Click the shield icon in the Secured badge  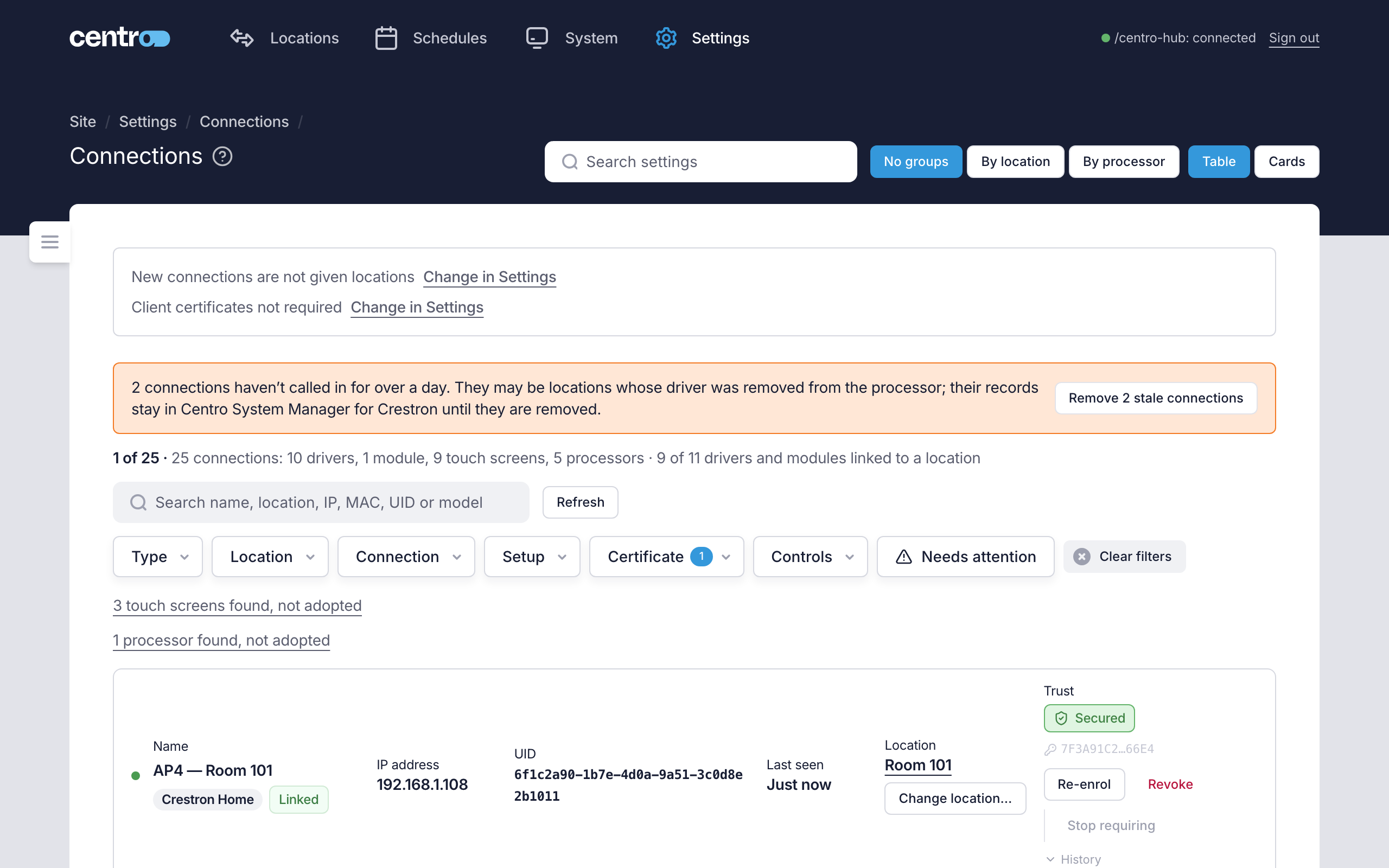pyautogui.click(x=1061, y=718)
